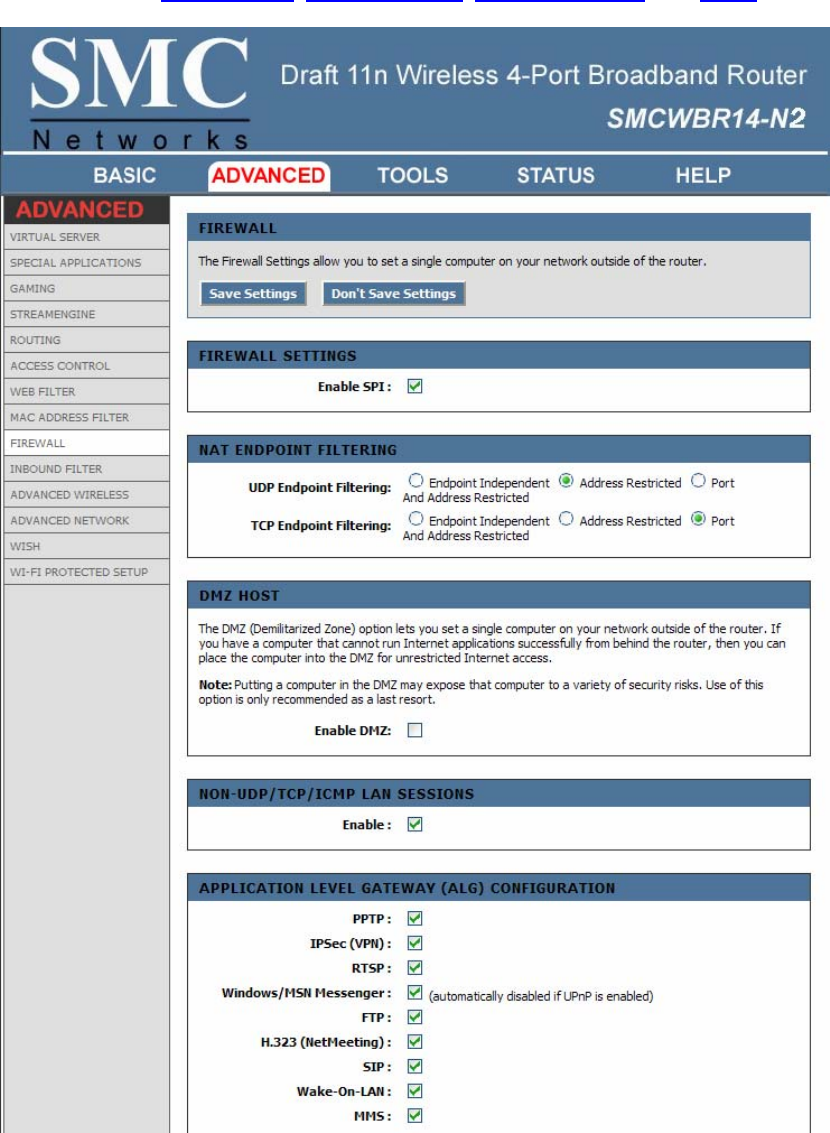Uncheck H.323 (NetMeeting) checkbox

[415, 1041]
